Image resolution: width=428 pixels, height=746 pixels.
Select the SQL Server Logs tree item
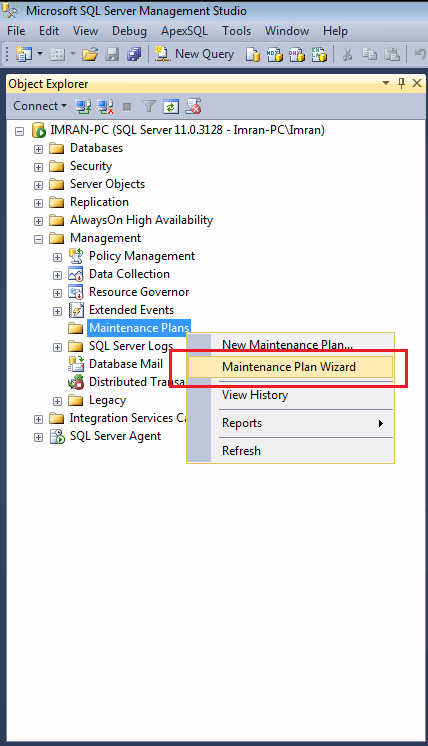click(131, 346)
